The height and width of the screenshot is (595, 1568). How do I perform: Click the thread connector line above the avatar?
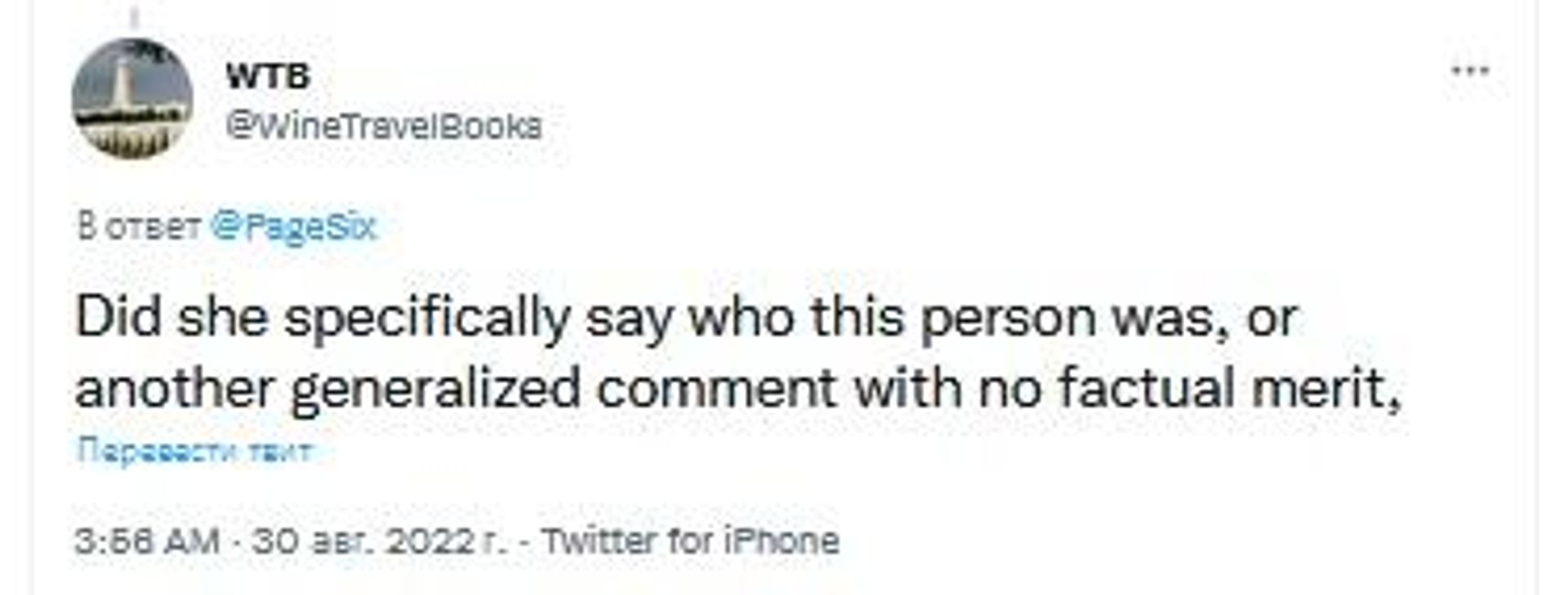pyautogui.click(x=135, y=18)
